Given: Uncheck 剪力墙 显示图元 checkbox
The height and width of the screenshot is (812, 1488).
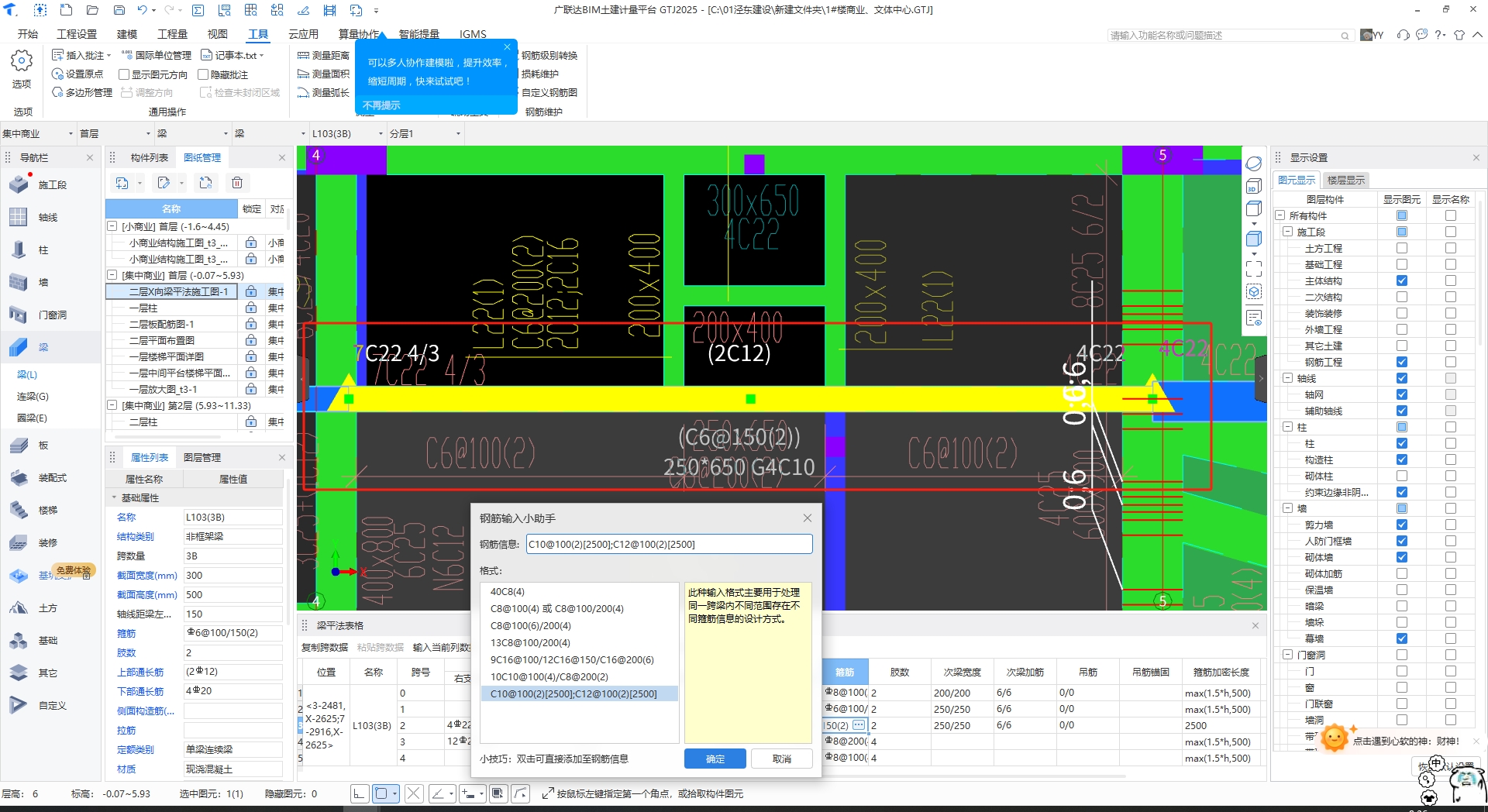Looking at the screenshot, I should click(x=1402, y=525).
